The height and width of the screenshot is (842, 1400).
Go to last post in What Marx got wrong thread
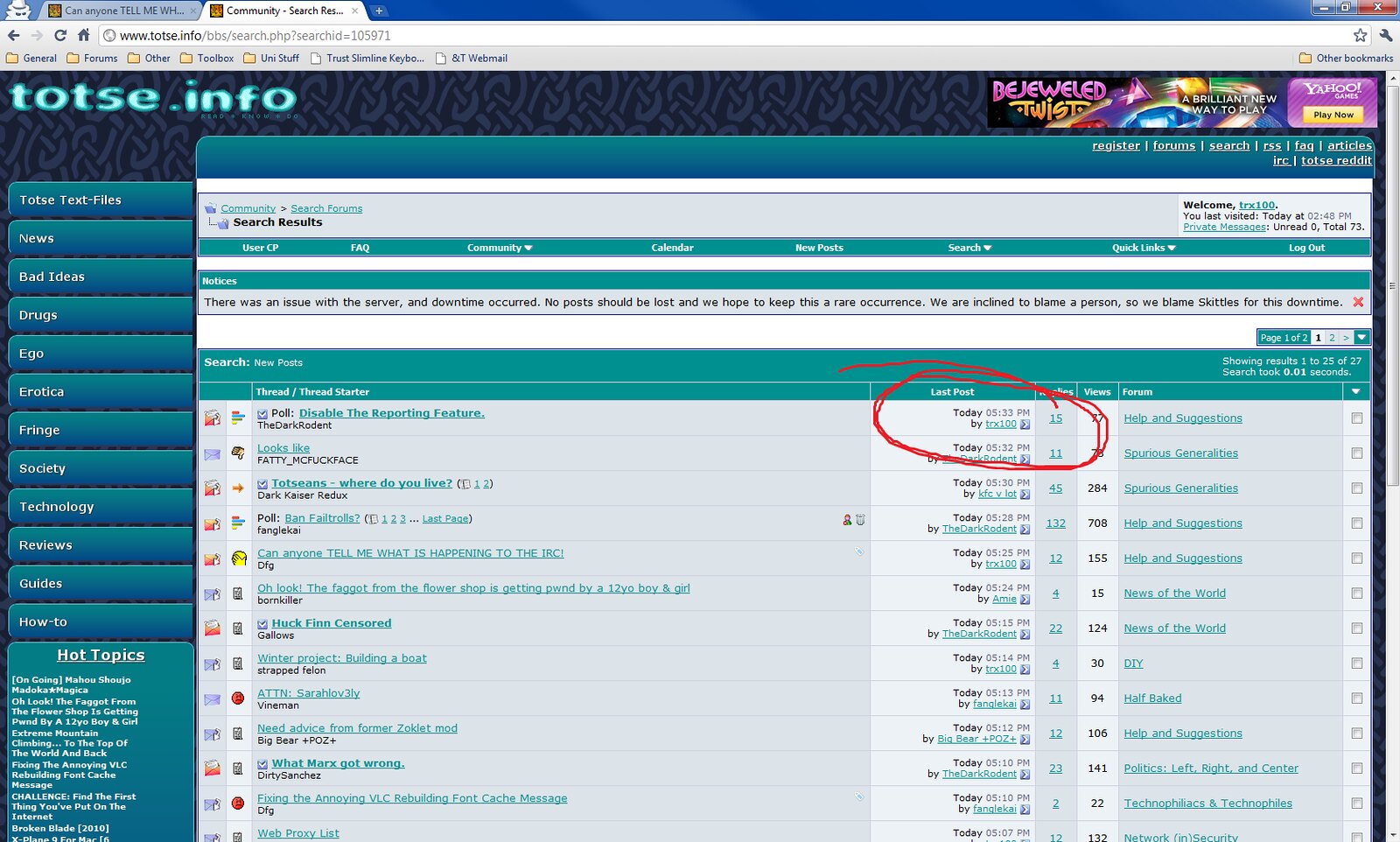click(1025, 775)
